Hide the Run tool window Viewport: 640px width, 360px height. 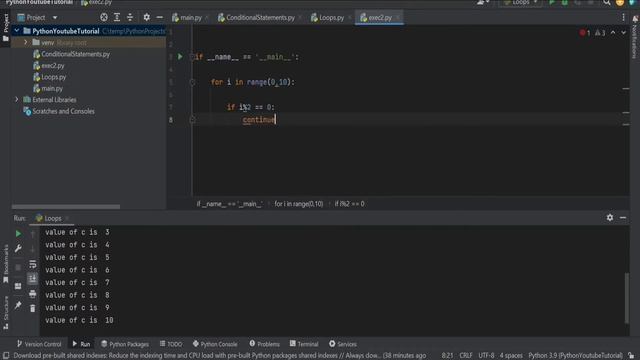[623, 218]
